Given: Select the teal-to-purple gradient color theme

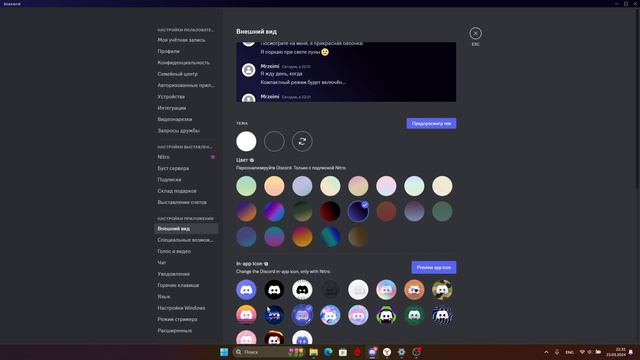Looking at the screenshot, I should [274, 237].
